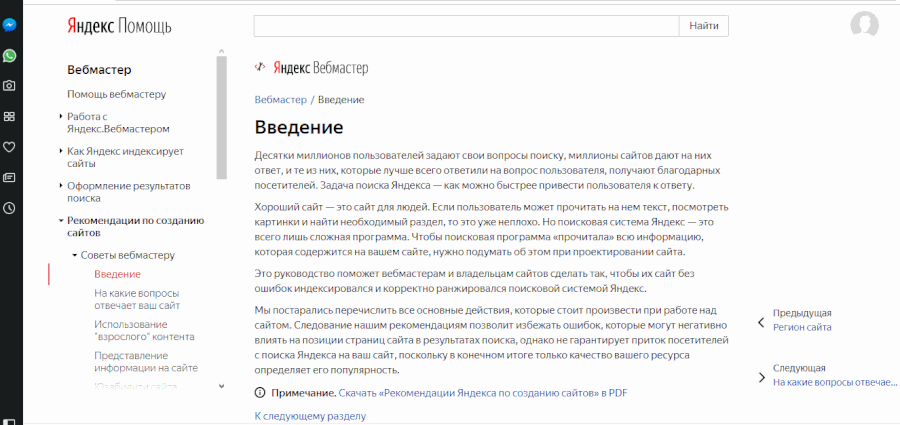This screenshot has width=900, height=425.
Task: Open Messenger in the browser sidebar
Action: (x=9, y=25)
